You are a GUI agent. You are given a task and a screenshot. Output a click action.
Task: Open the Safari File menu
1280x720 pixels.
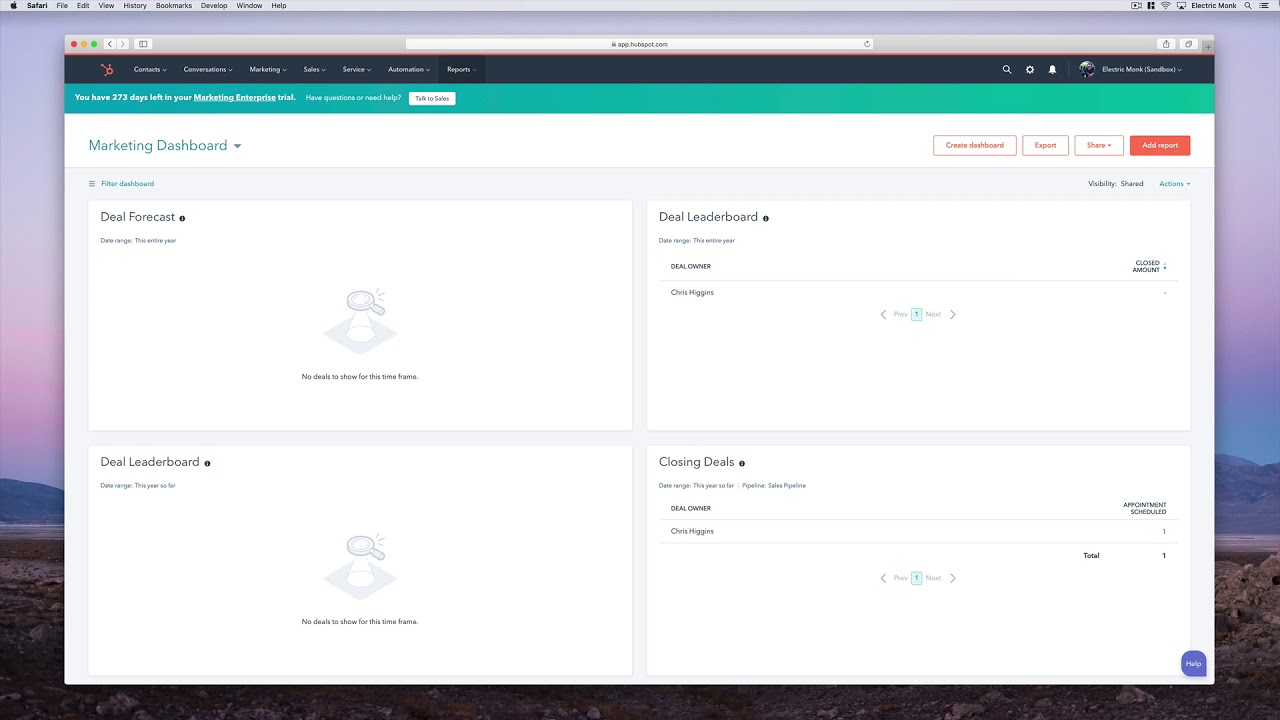pos(62,5)
